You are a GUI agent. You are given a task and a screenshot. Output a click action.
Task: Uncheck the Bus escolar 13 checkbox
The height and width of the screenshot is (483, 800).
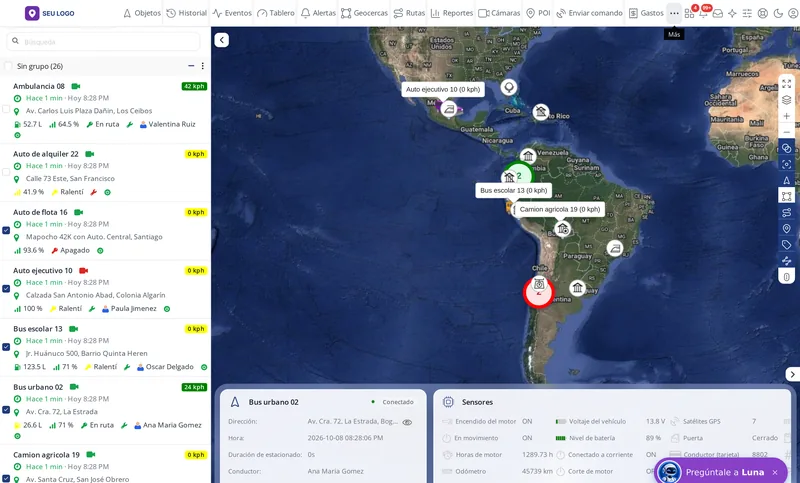click(6, 347)
